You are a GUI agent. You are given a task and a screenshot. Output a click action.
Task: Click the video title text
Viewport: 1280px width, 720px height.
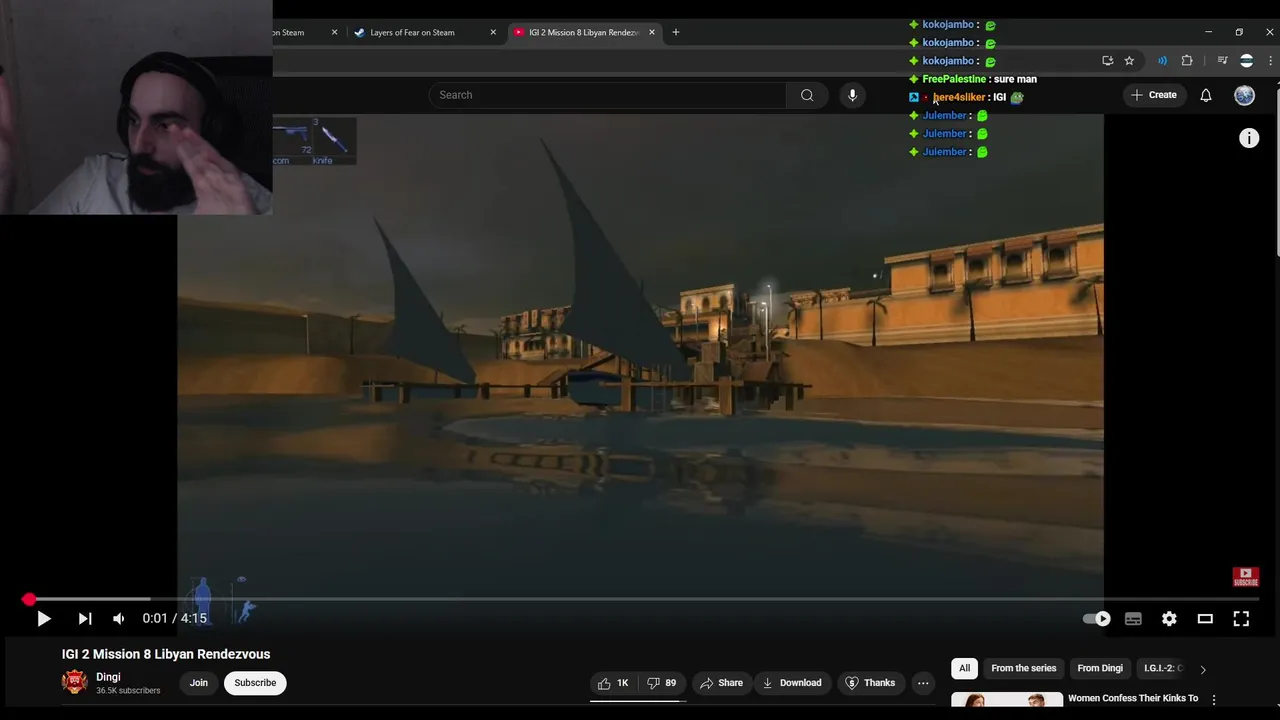pos(166,654)
